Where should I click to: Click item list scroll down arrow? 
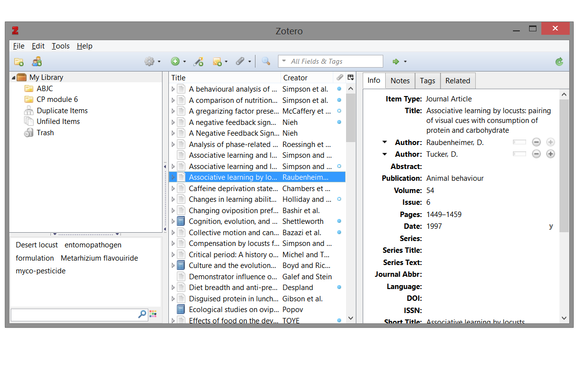pos(350,318)
